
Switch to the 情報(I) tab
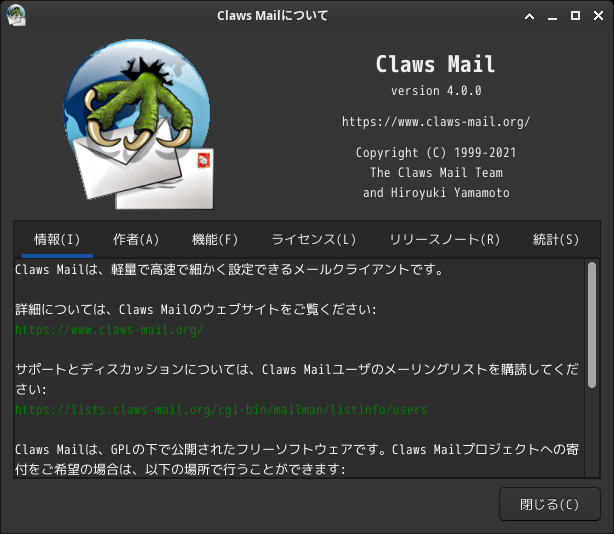tap(57, 239)
